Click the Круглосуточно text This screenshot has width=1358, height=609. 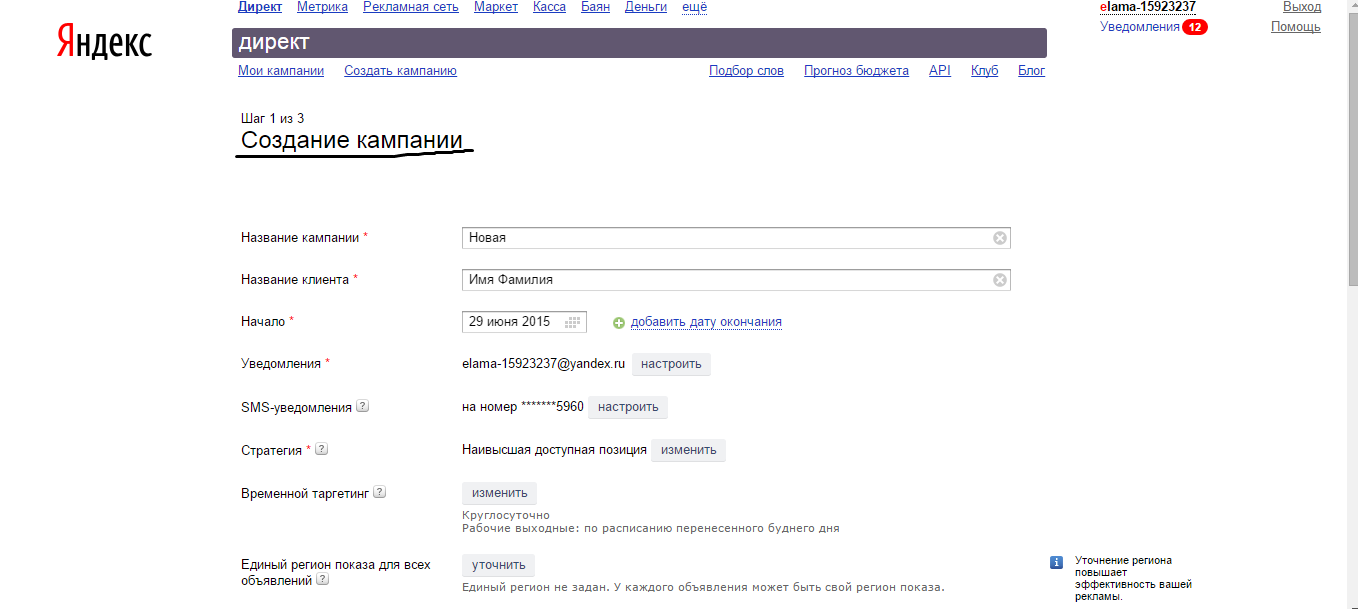(x=506, y=515)
